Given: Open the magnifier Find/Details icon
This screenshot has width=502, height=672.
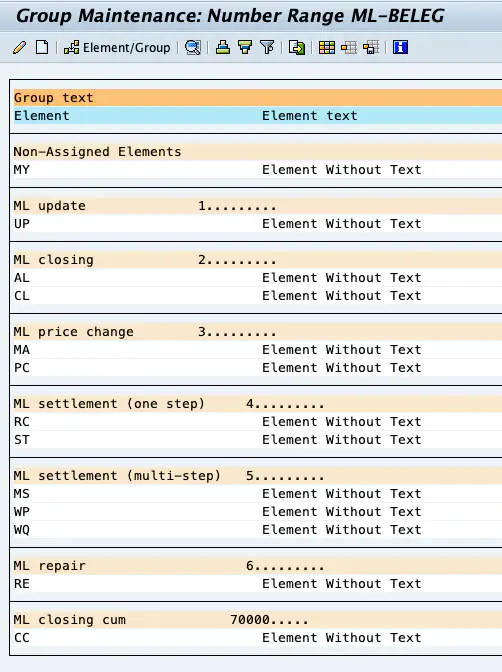Looking at the screenshot, I should coord(192,47).
